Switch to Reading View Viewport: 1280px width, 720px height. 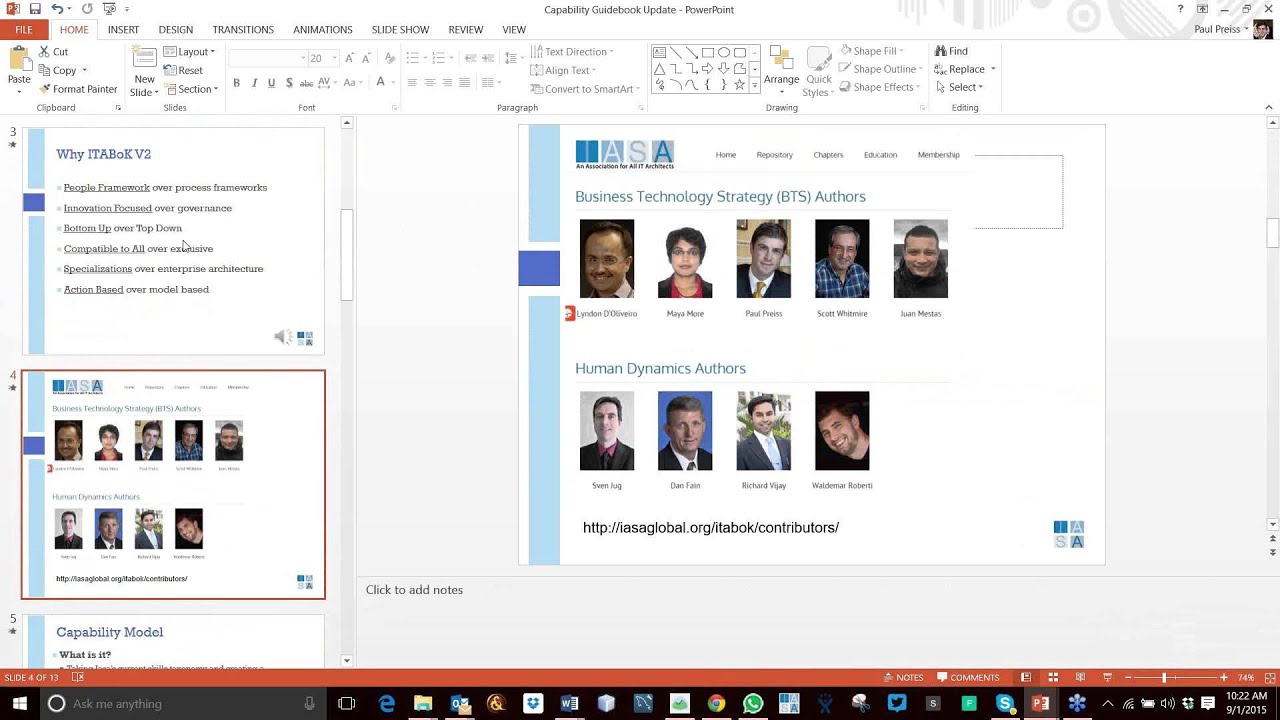pos(1080,677)
